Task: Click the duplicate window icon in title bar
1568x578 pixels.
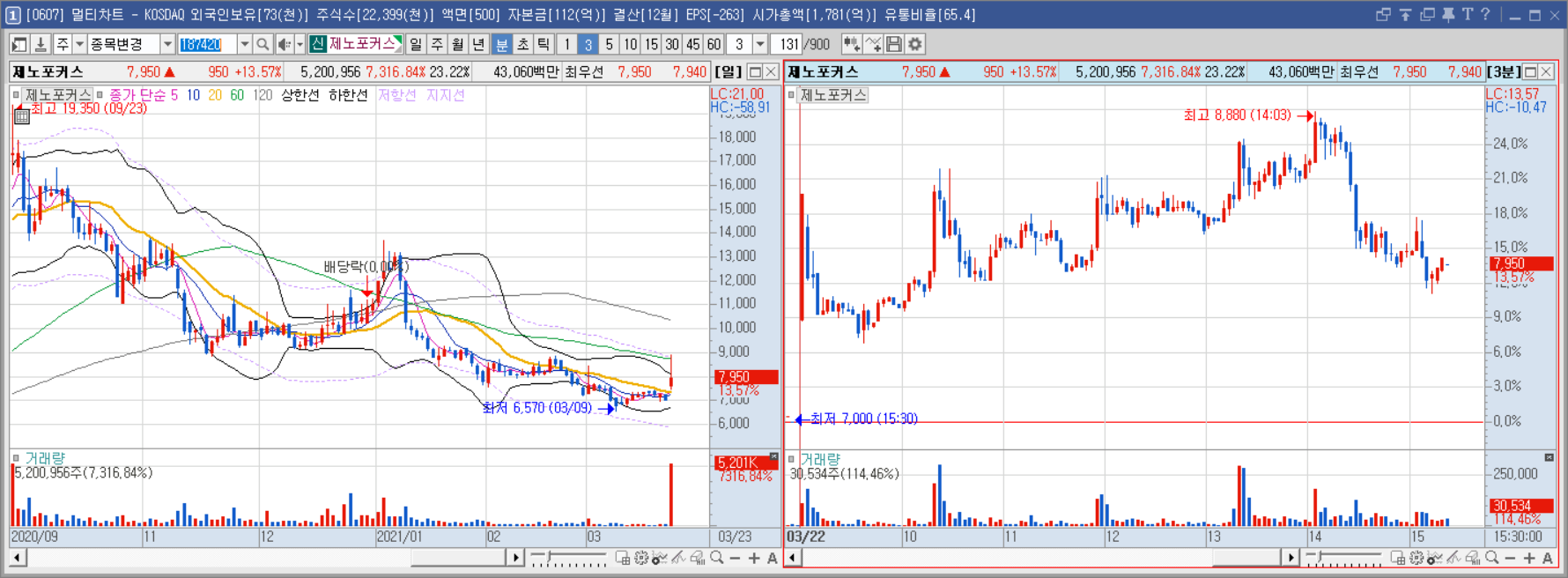Action: tap(1427, 14)
